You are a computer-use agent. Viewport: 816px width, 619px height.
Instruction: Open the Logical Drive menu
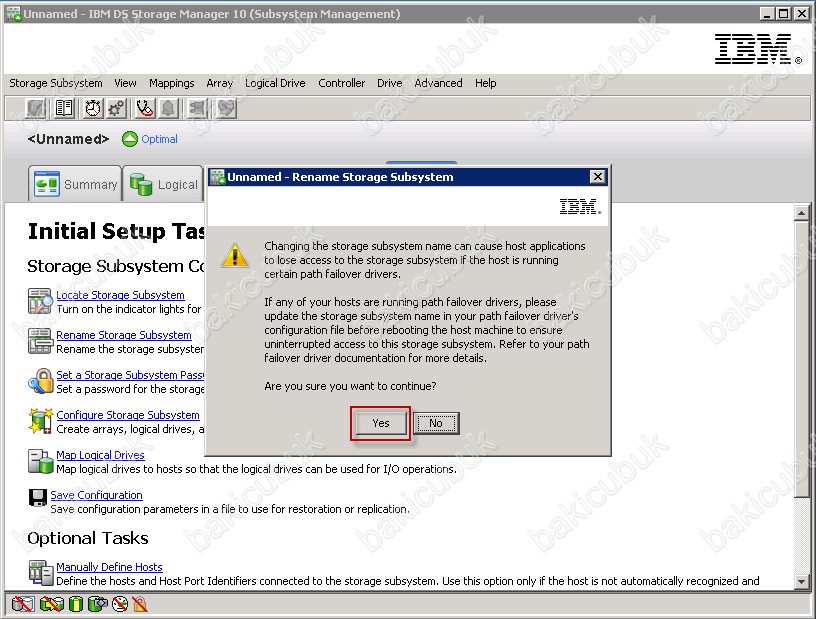click(275, 83)
